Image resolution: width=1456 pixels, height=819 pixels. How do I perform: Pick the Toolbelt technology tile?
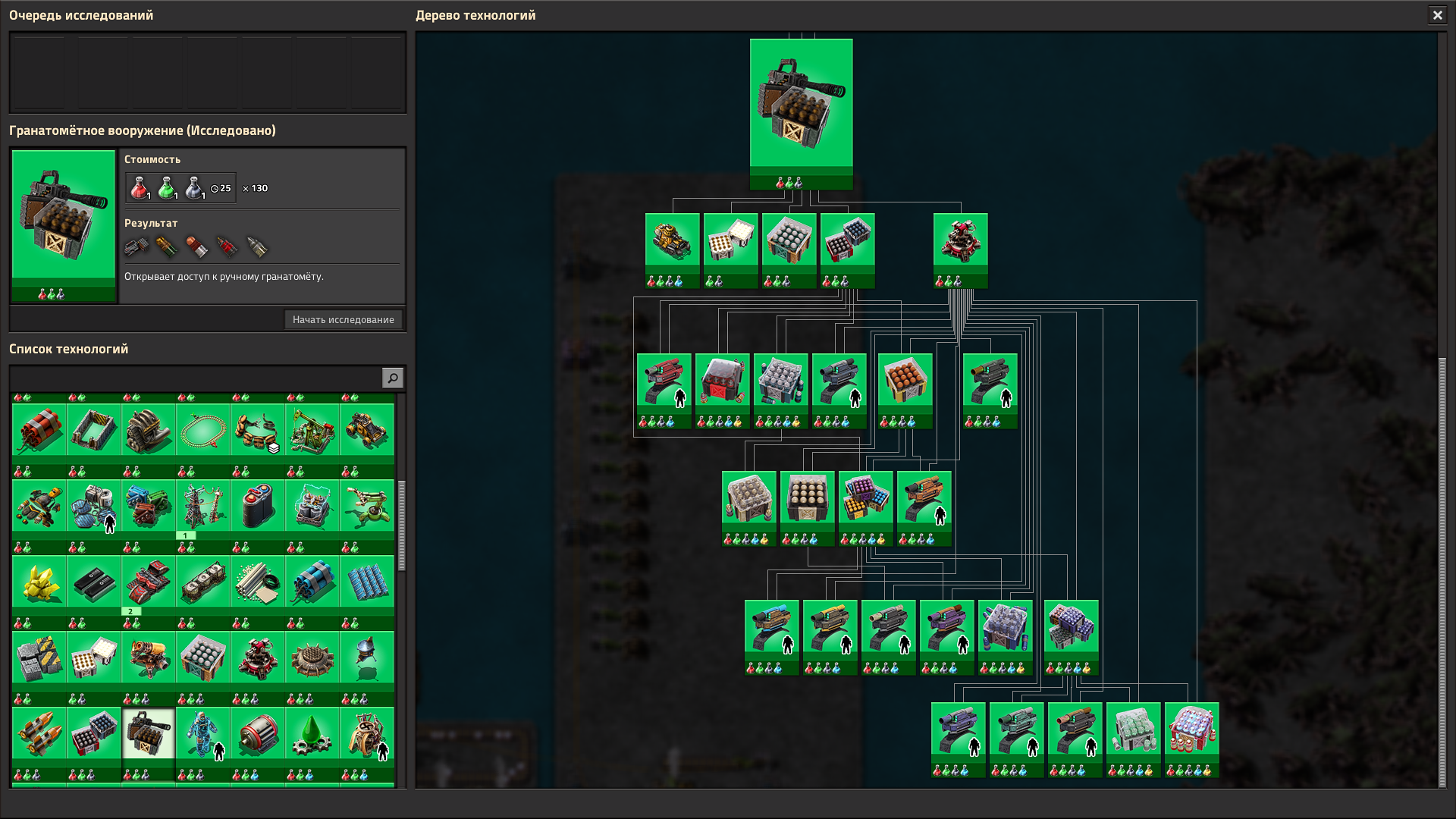coord(257,430)
